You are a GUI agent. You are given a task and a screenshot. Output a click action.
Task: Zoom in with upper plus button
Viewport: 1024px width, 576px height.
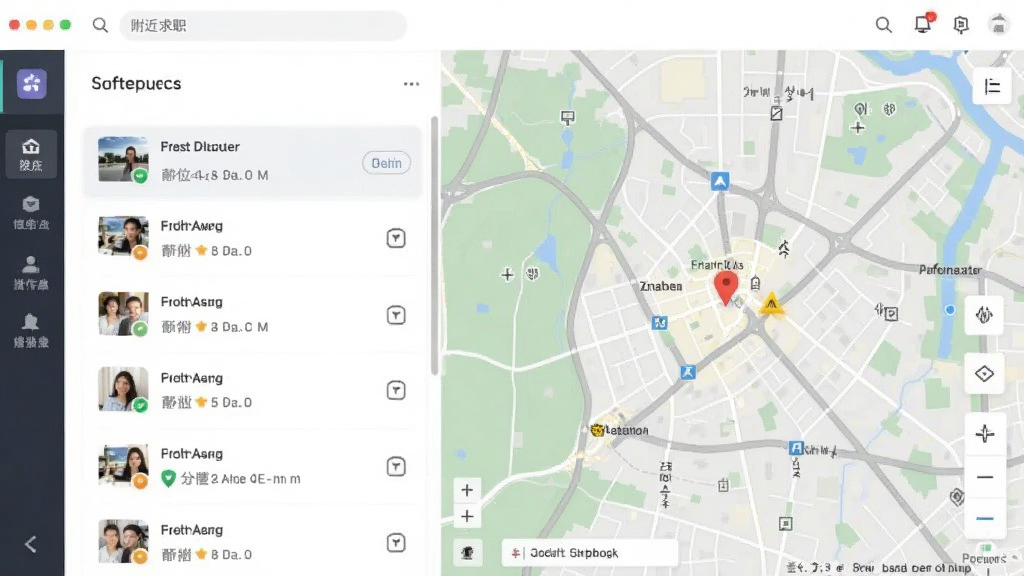(467, 490)
